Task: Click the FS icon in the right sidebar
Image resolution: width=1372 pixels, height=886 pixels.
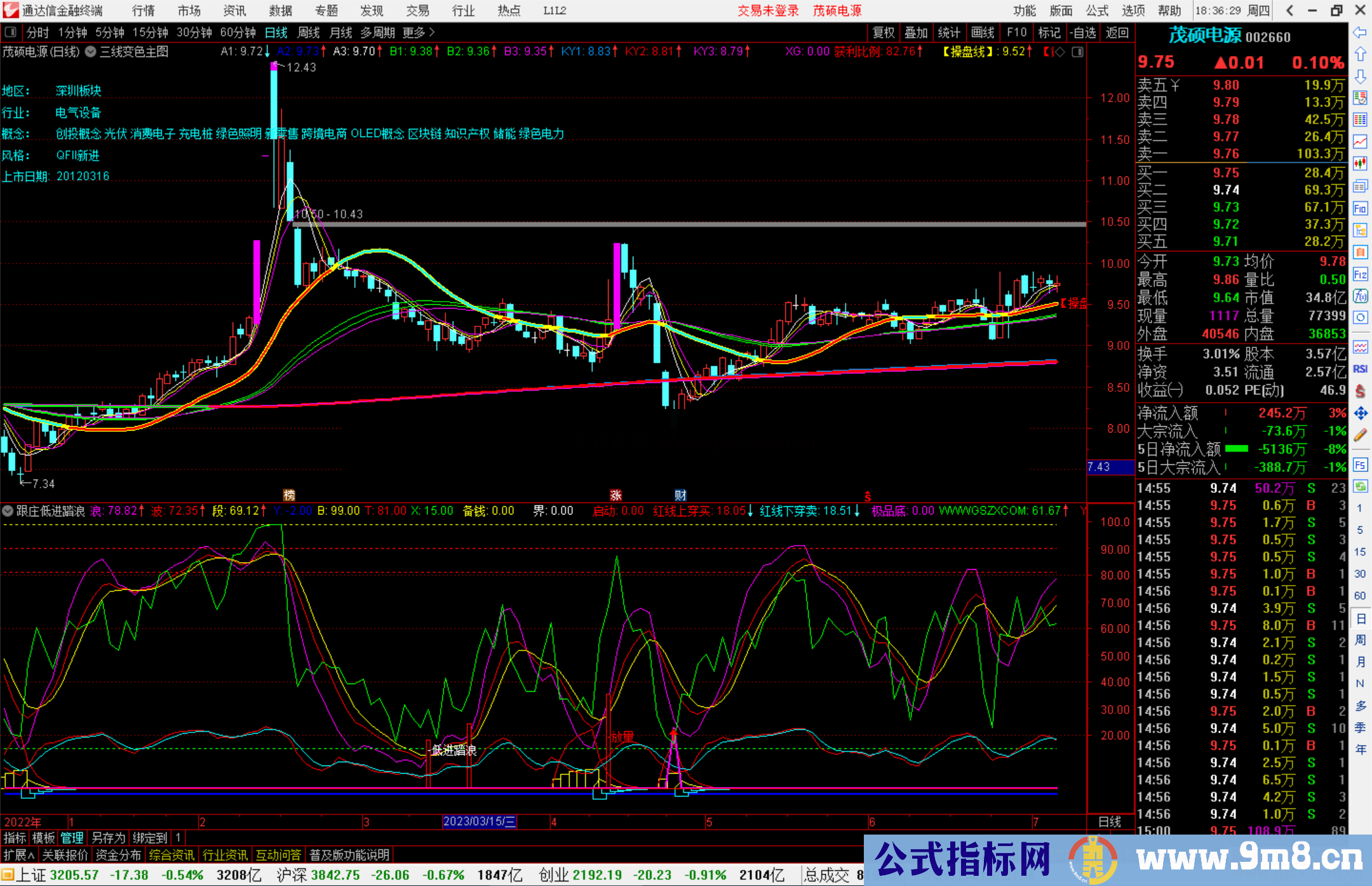Action: tap(1360, 465)
